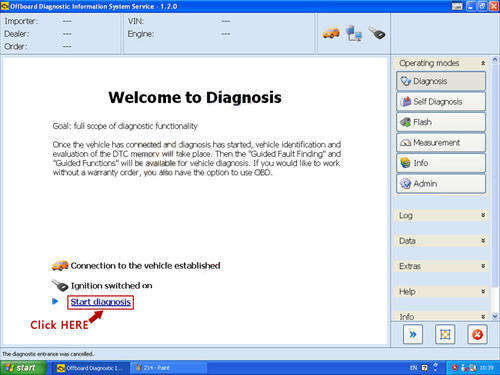The image size is (500, 375).
Task: Click red security shield tray icon
Action: [x=454, y=368]
